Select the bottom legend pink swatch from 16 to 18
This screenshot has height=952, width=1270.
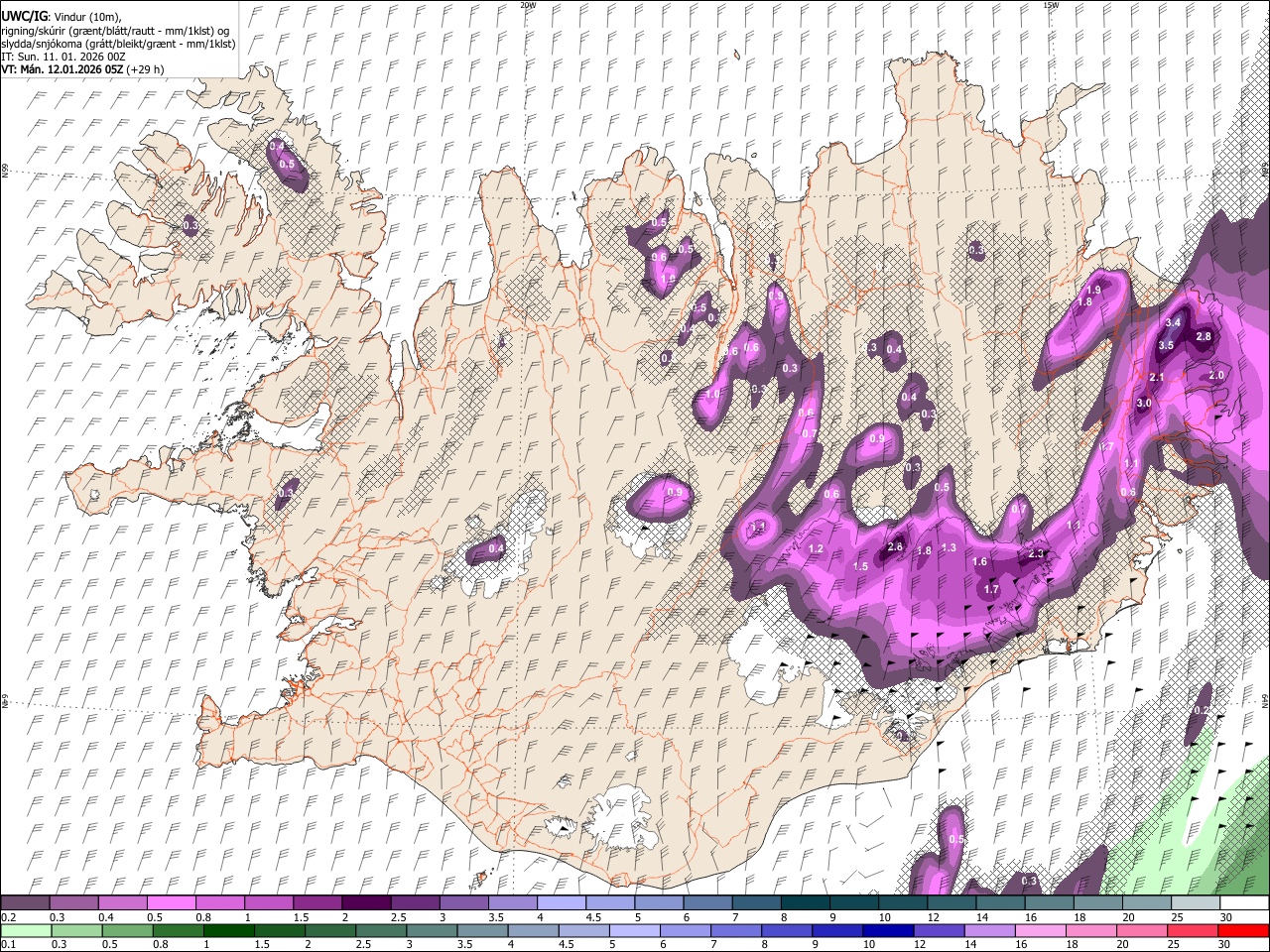[1041, 930]
